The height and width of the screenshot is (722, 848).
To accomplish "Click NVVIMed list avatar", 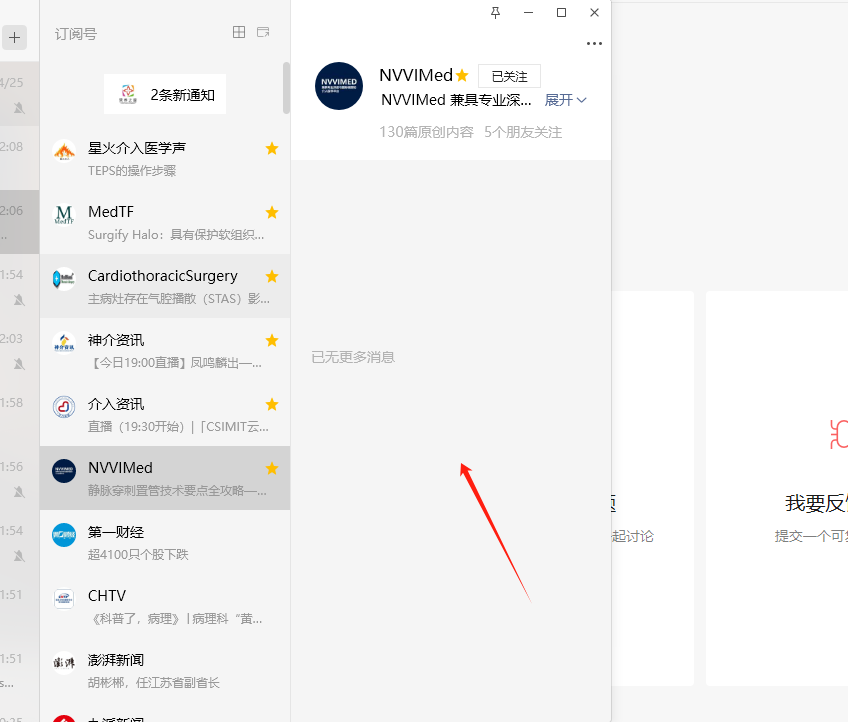I will coord(64,470).
